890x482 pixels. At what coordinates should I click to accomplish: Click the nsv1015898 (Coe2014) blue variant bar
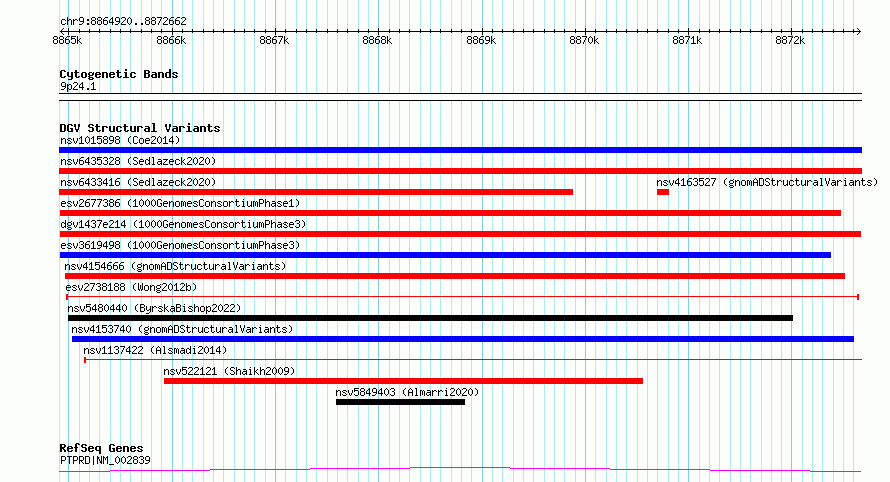(x=460, y=150)
